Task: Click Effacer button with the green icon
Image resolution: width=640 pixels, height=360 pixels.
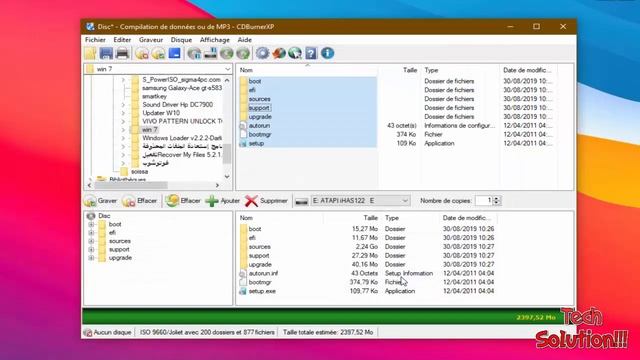Action: (183, 201)
